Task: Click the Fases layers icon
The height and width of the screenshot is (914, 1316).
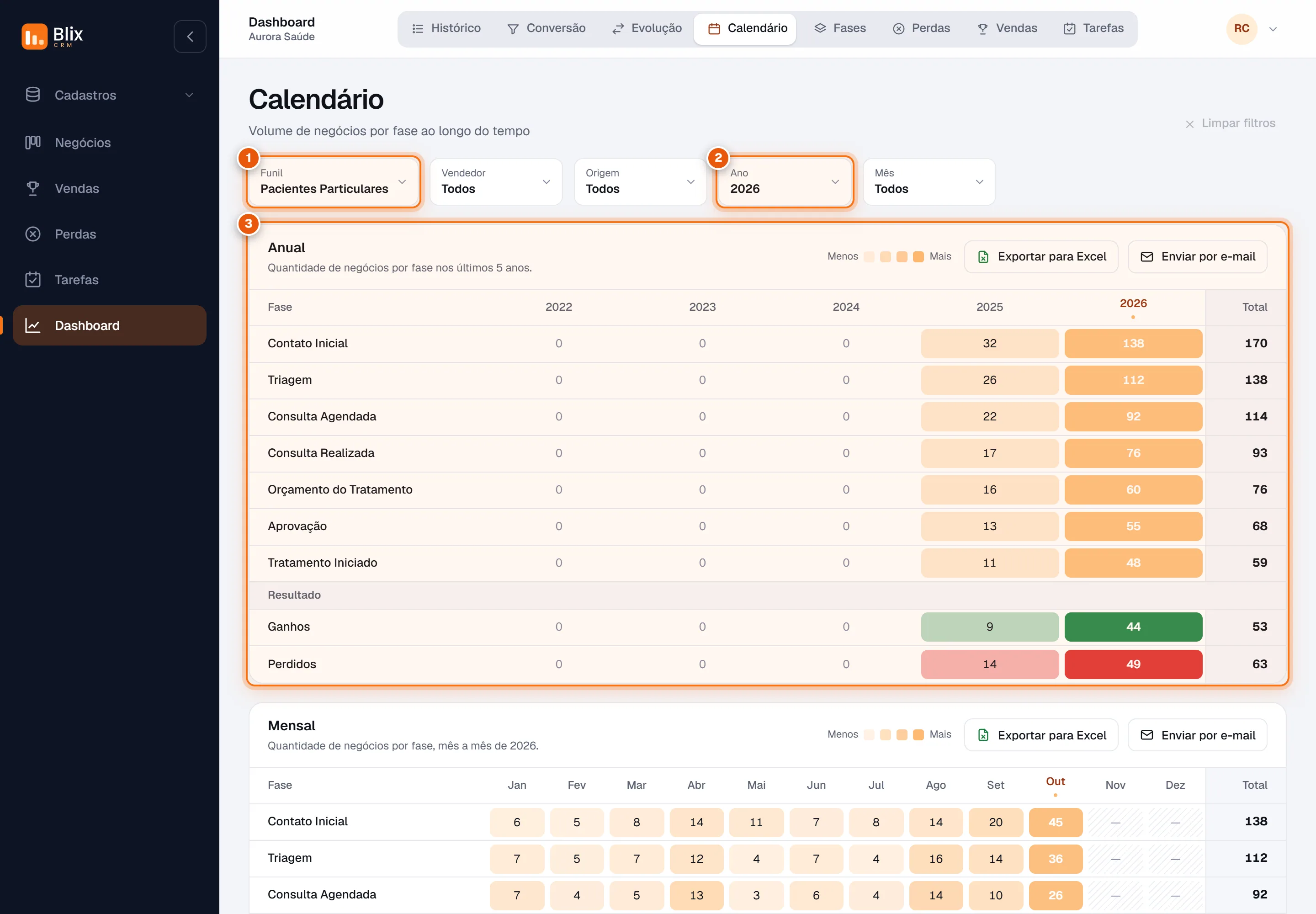Action: click(x=820, y=28)
